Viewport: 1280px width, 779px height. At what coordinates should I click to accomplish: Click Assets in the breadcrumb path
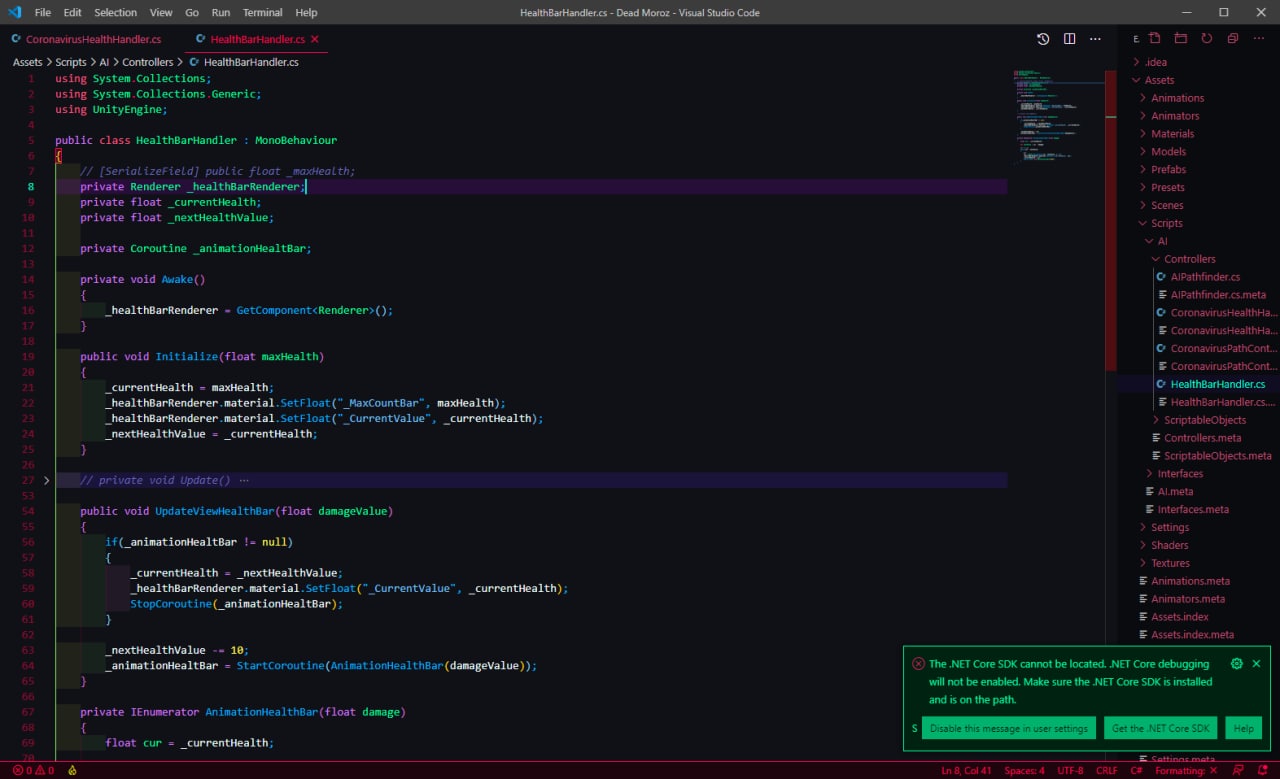click(27, 62)
